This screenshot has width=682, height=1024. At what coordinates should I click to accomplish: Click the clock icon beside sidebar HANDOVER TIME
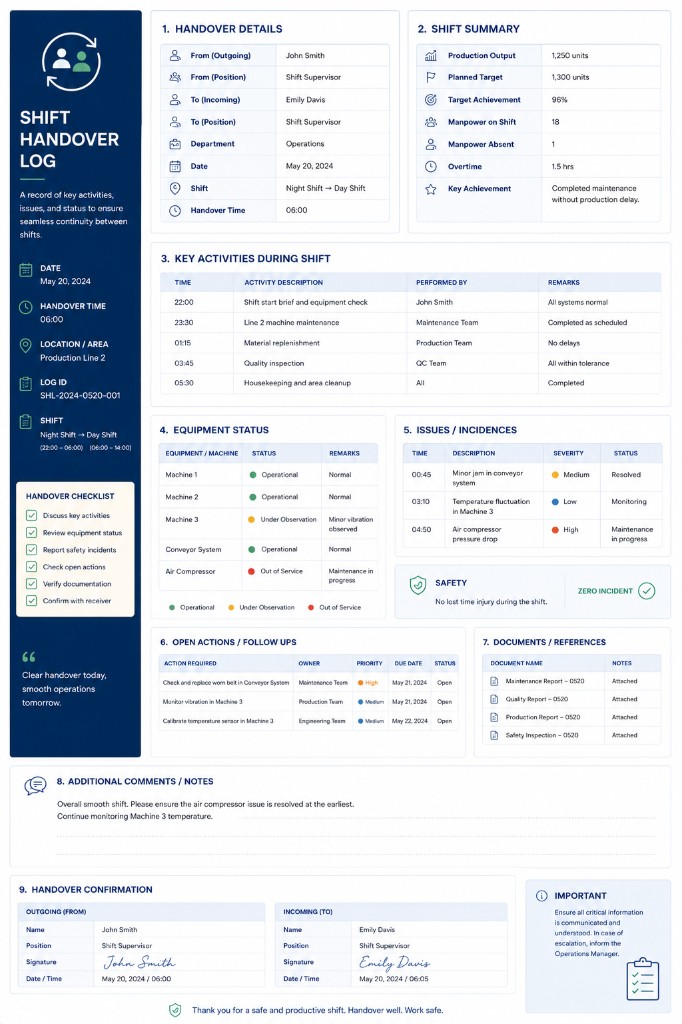[25, 308]
